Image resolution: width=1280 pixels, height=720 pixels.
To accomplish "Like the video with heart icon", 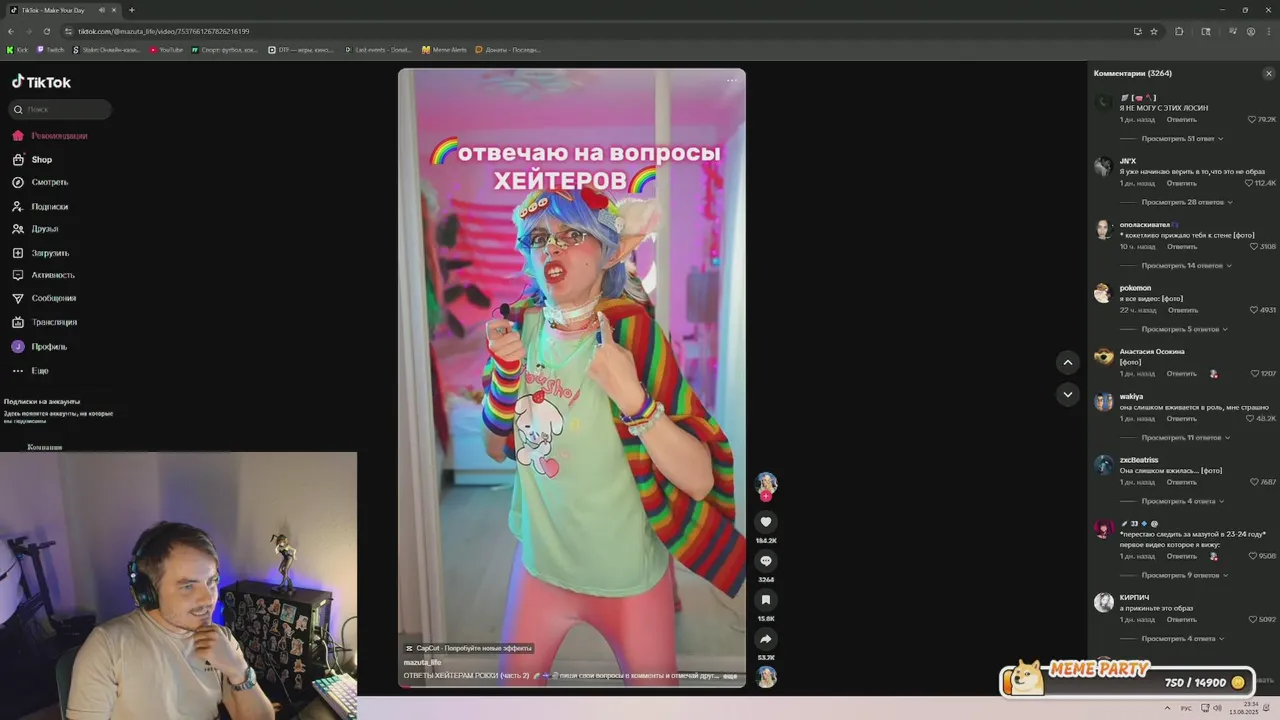I will coord(766,522).
